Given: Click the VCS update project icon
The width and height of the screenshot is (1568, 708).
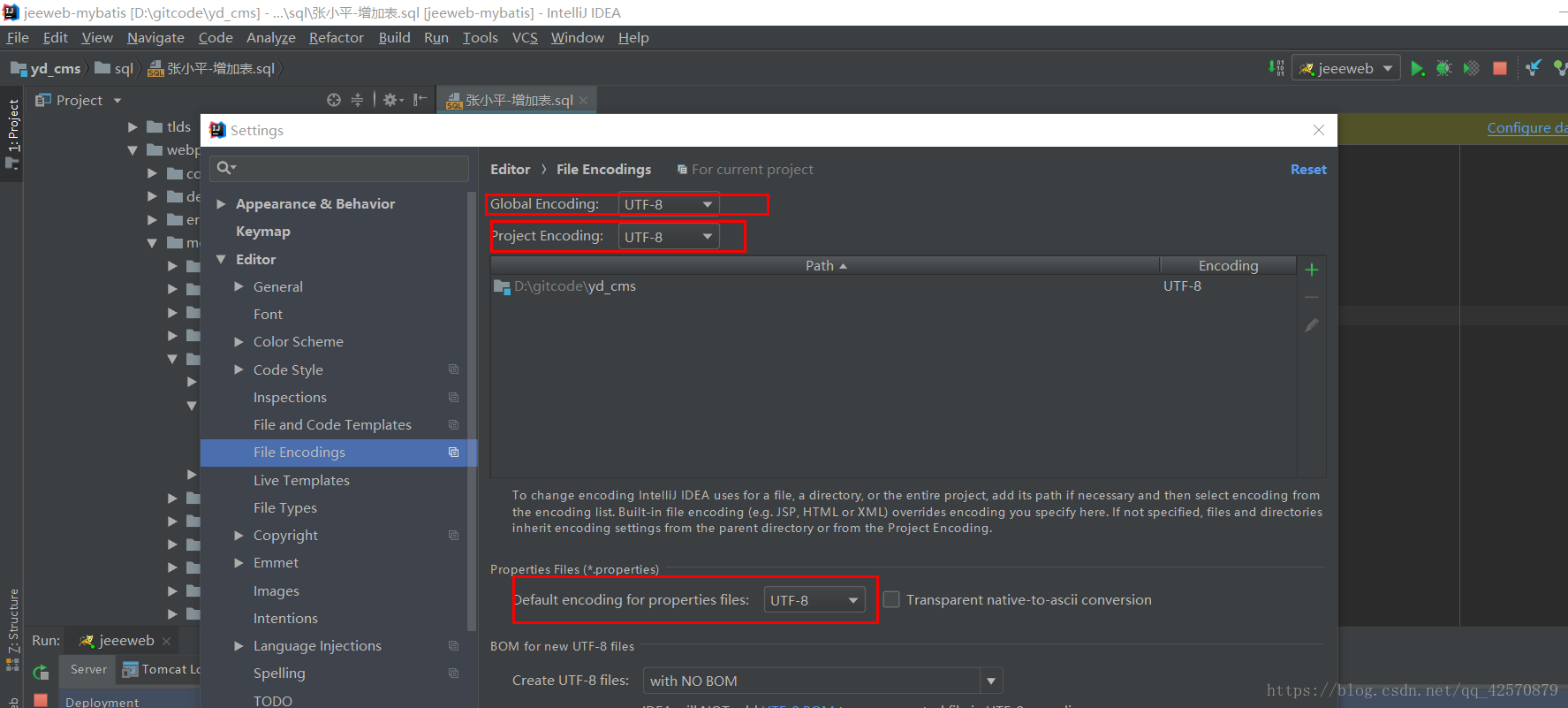Looking at the screenshot, I should pyautogui.click(x=1534, y=68).
